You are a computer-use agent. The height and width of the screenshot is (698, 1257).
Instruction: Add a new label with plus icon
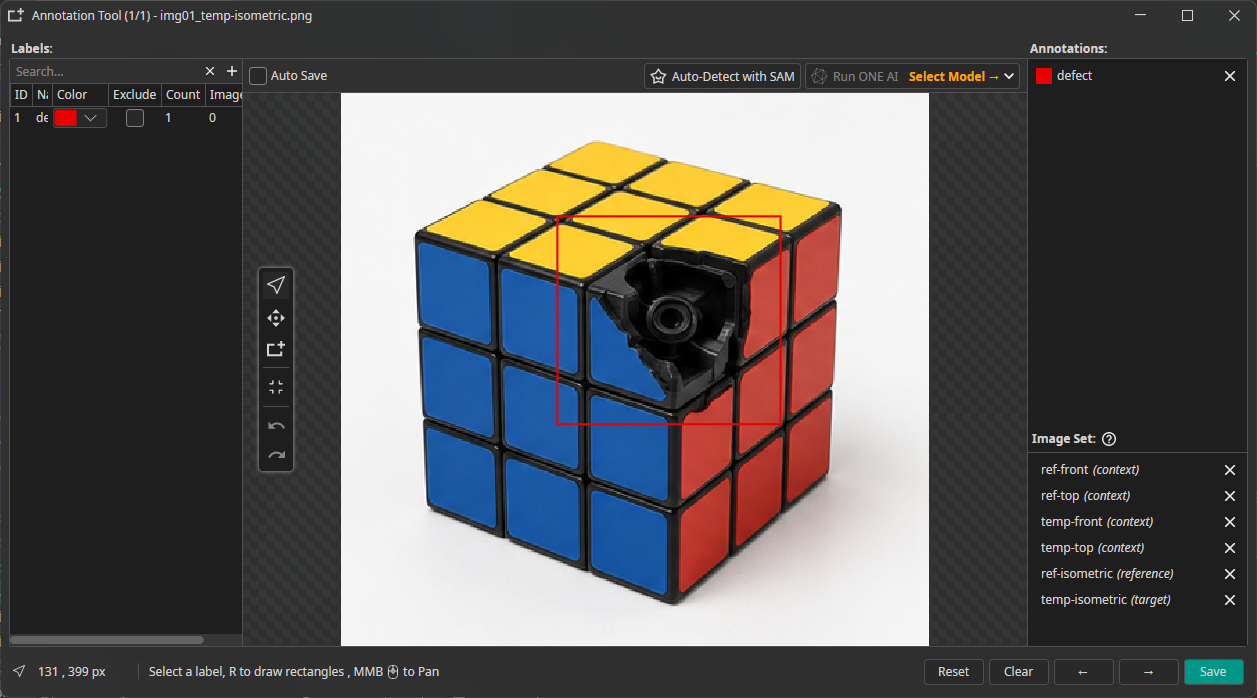click(232, 71)
